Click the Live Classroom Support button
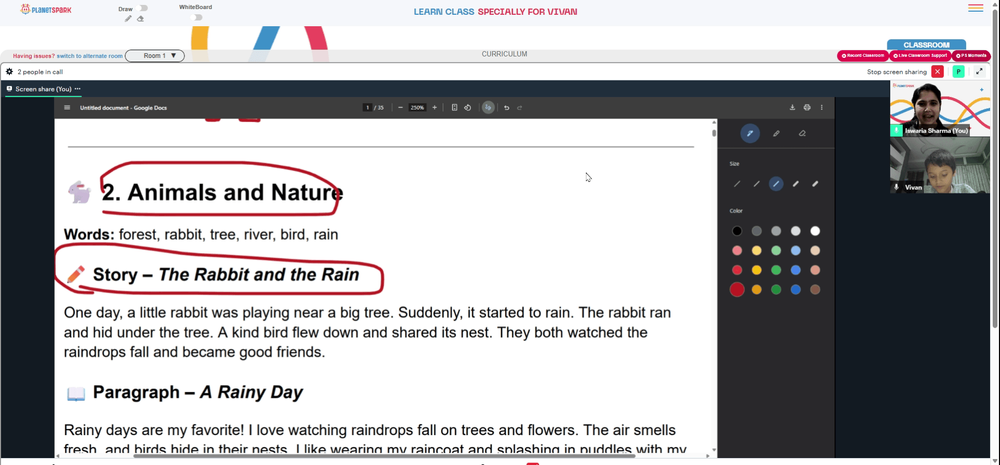 [920, 56]
